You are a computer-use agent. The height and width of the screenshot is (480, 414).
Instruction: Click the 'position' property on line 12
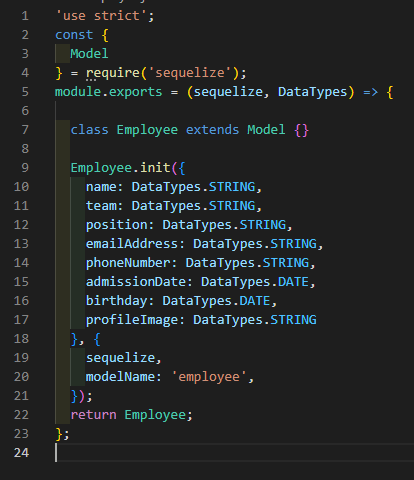click(116, 225)
